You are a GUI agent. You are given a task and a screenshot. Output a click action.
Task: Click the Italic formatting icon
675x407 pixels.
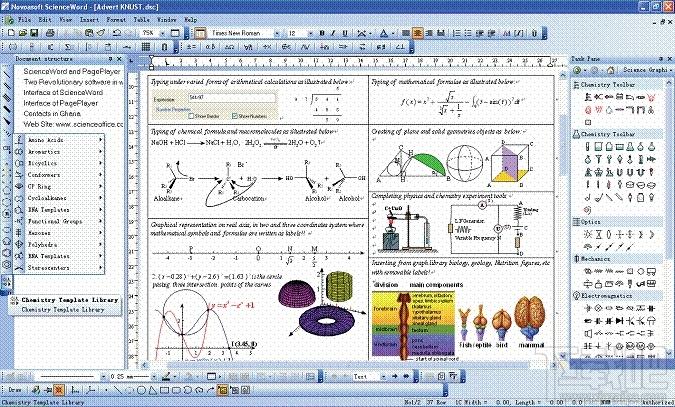[333, 33]
